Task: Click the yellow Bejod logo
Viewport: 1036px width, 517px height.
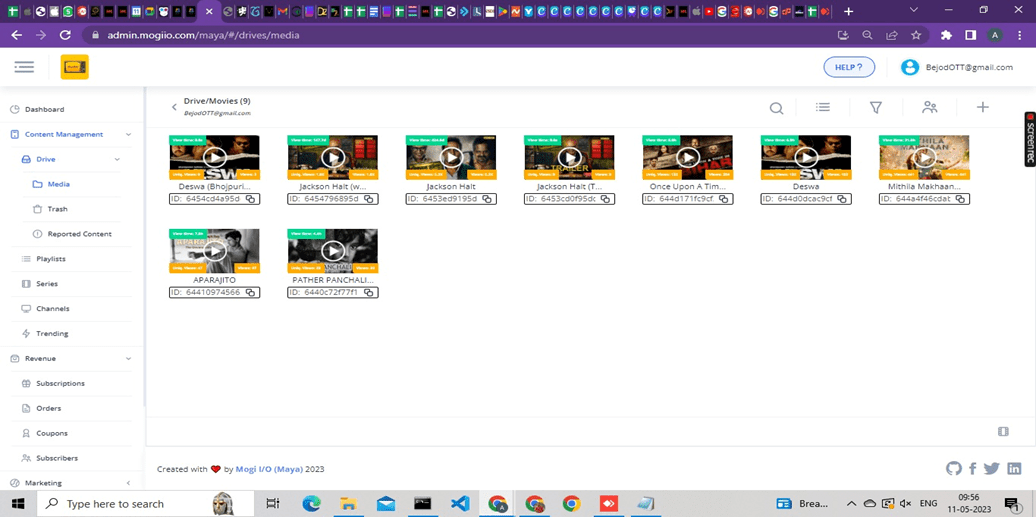Action: pyautogui.click(x=75, y=67)
